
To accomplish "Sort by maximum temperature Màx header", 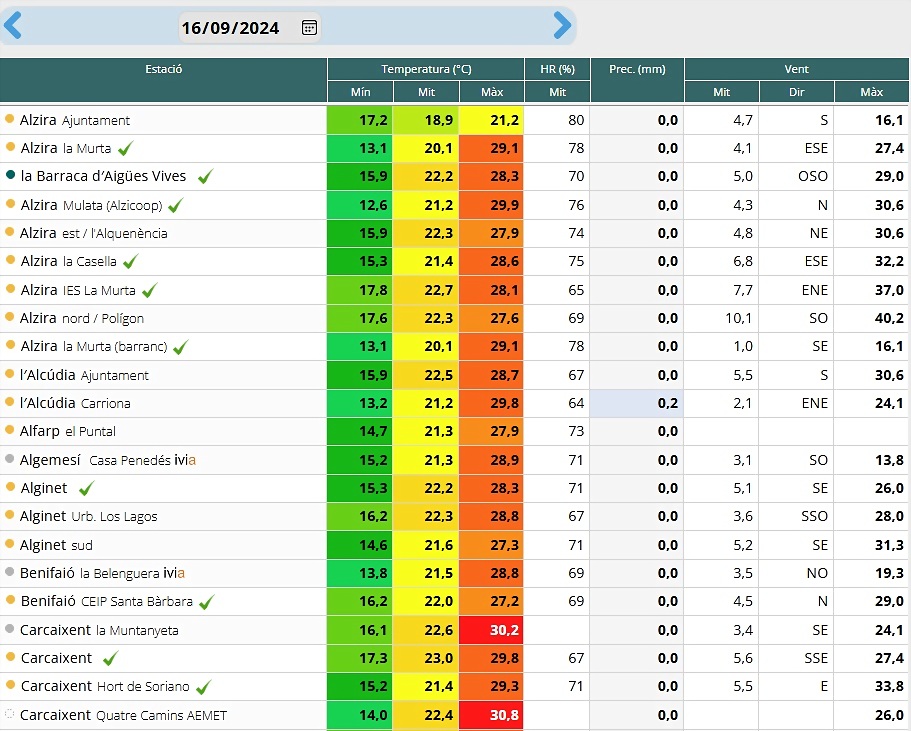I will click(x=492, y=92).
